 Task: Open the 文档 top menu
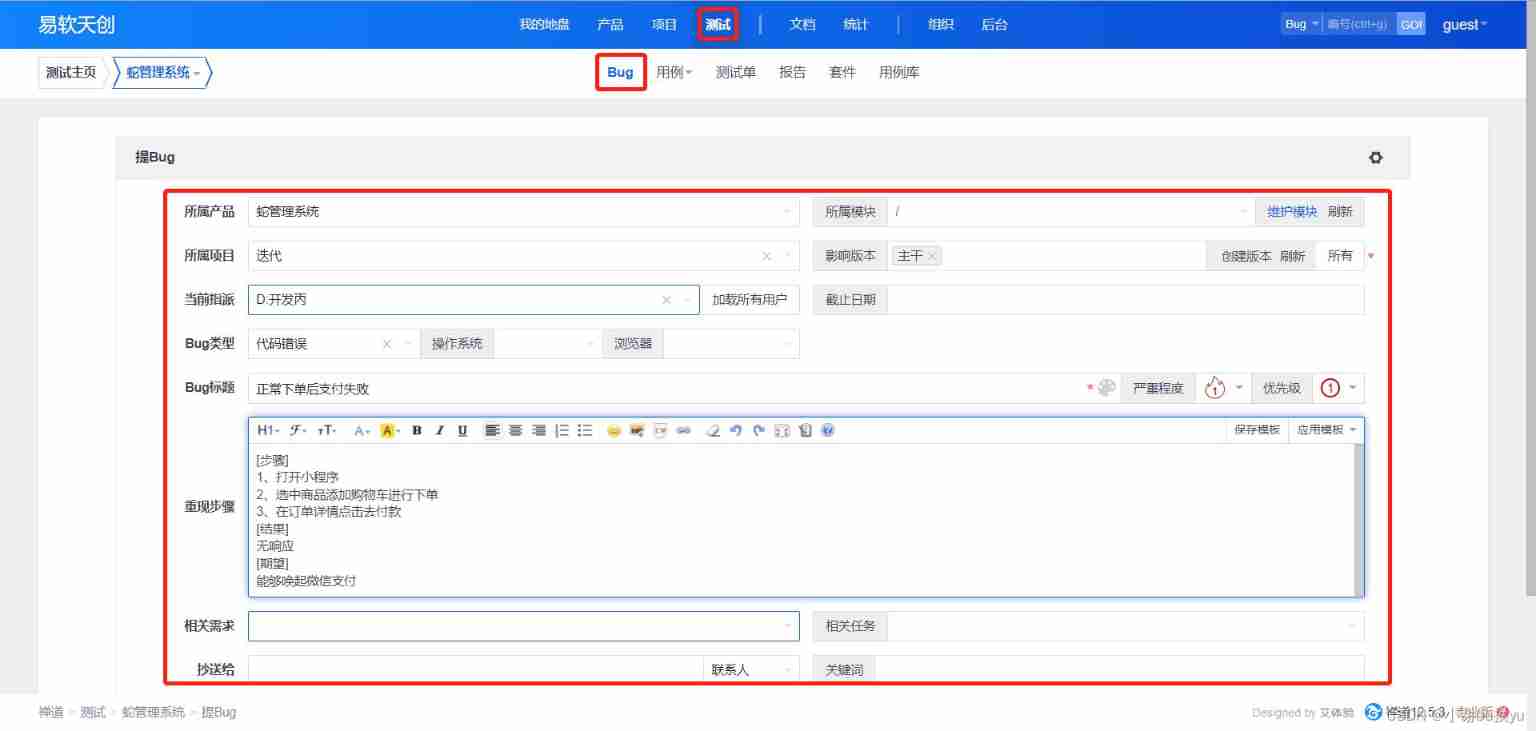click(802, 25)
